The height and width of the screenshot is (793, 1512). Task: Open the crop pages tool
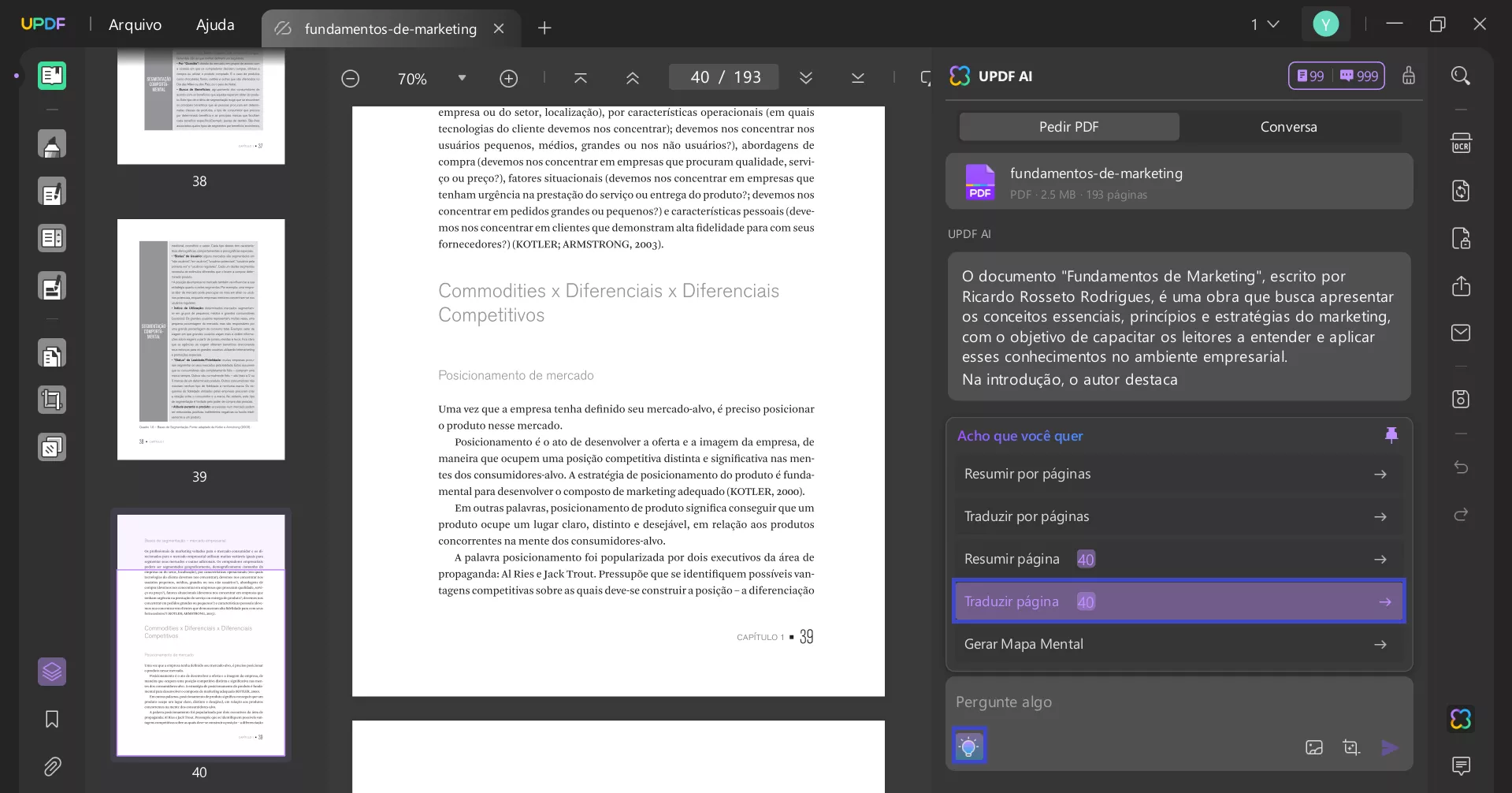52,400
